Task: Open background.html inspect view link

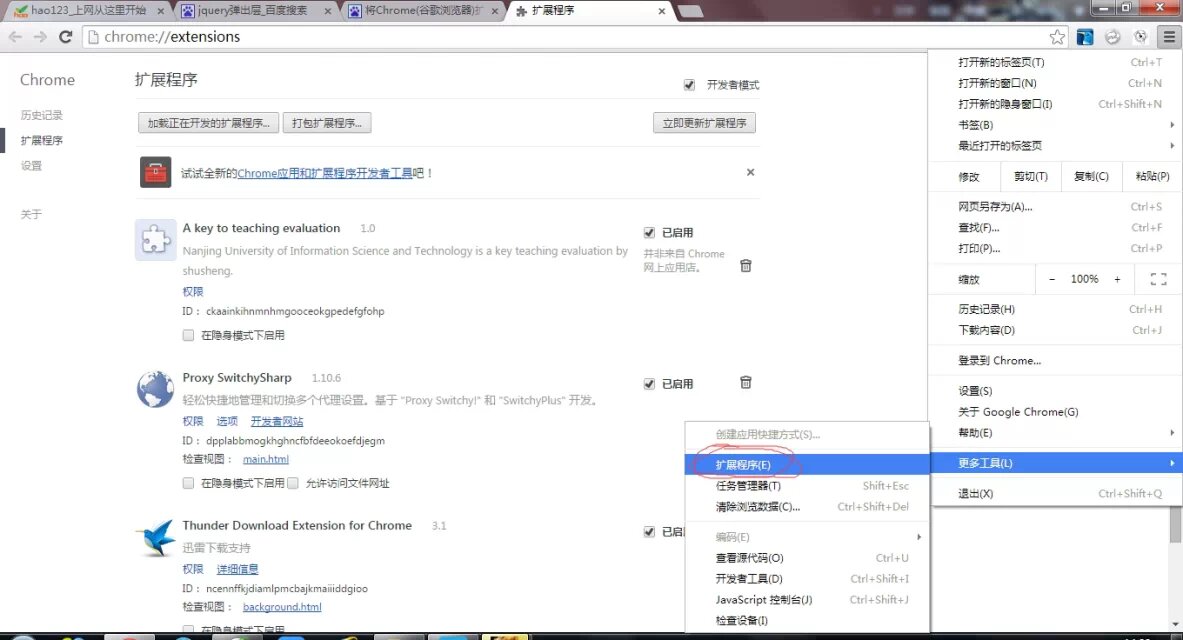Action: [x=282, y=607]
